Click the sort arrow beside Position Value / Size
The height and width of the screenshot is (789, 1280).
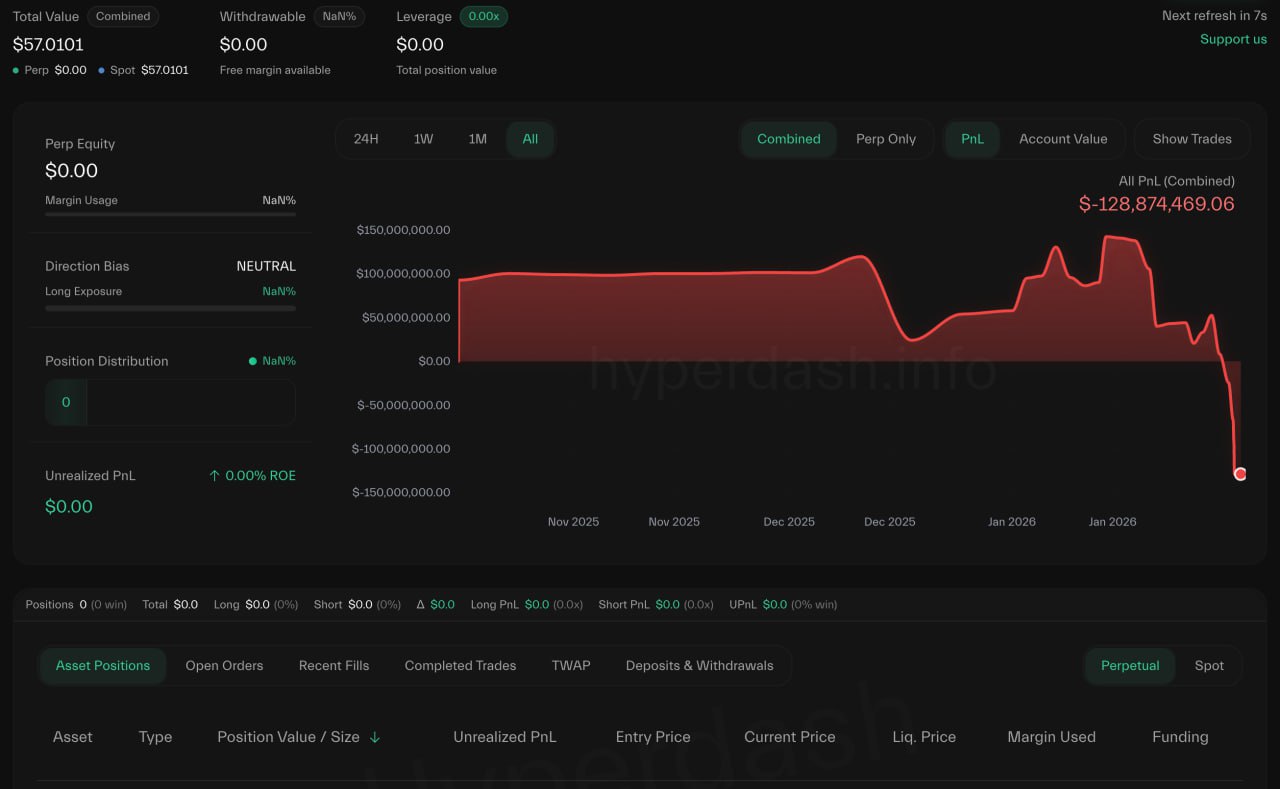(x=375, y=737)
